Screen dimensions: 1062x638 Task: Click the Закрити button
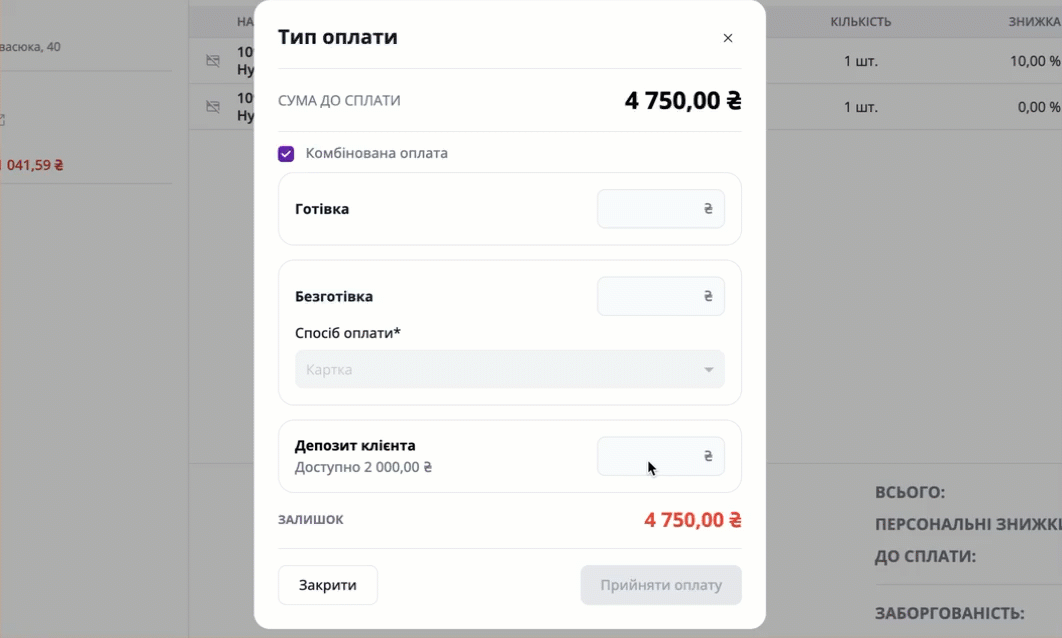pos(328,585)
